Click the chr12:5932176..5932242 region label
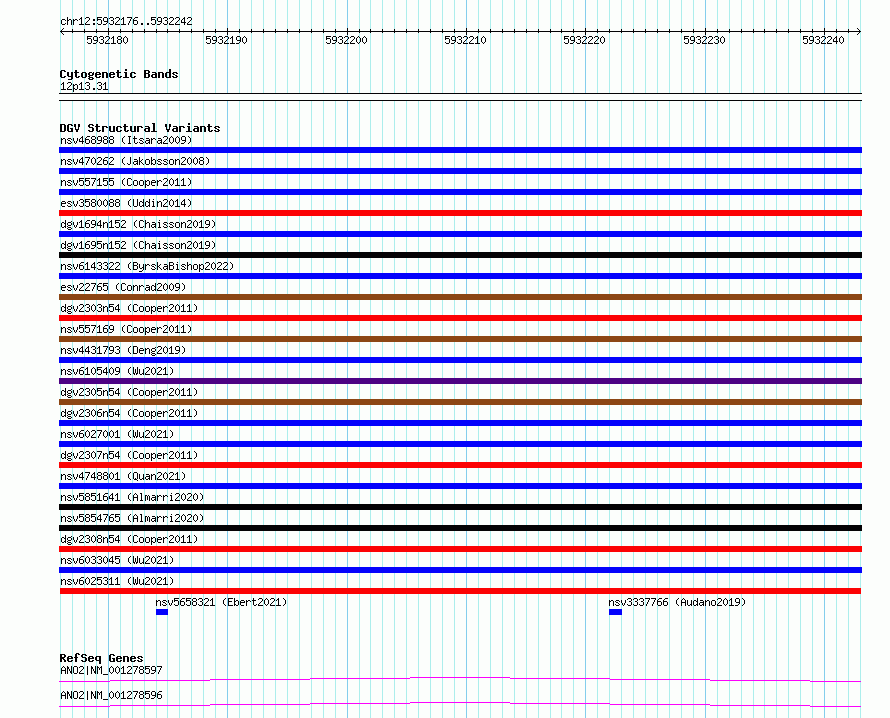Screen dimensions: 890x718 click(x=126, y=22)
